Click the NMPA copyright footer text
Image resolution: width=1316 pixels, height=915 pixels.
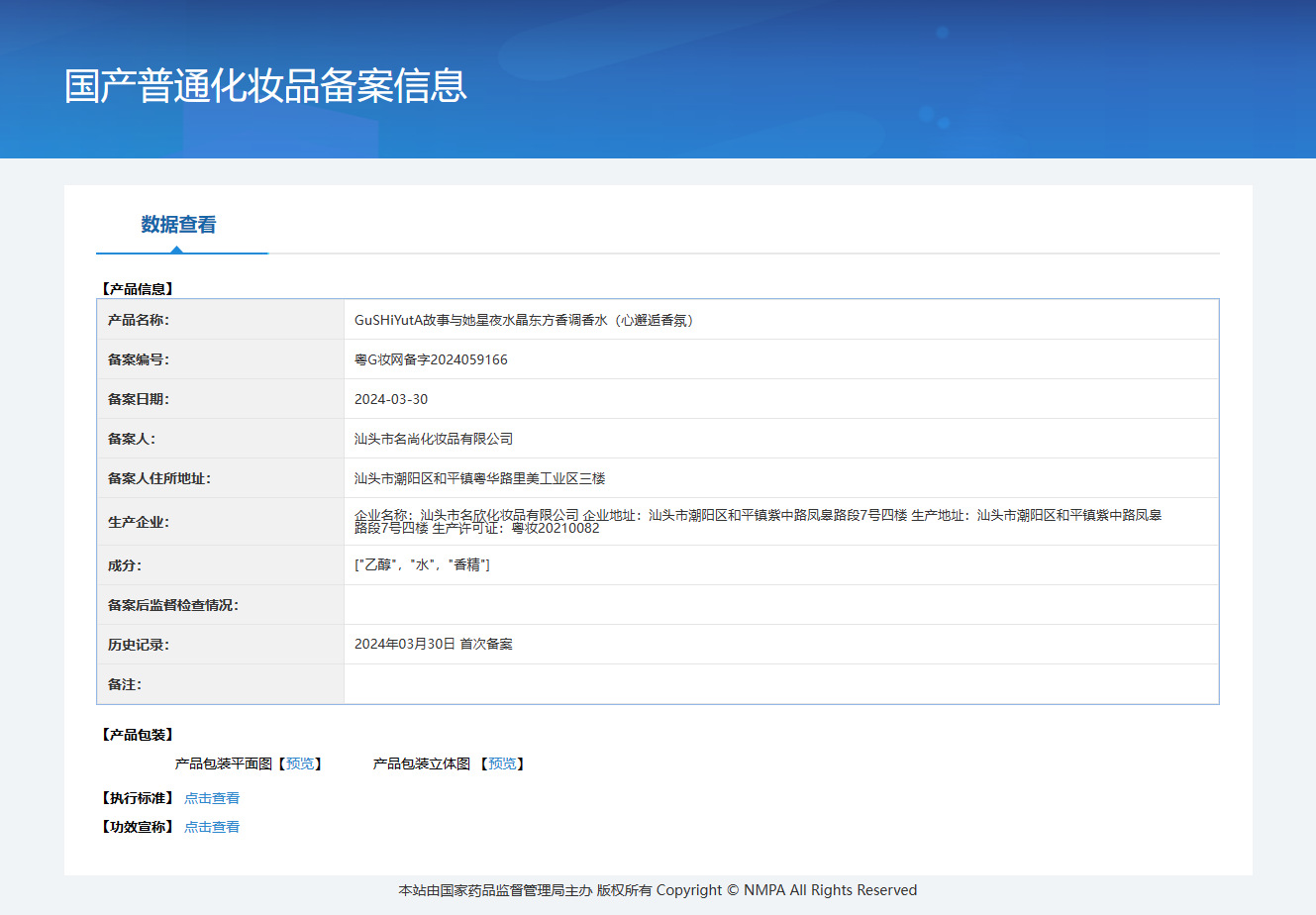(x=658, y=890)
